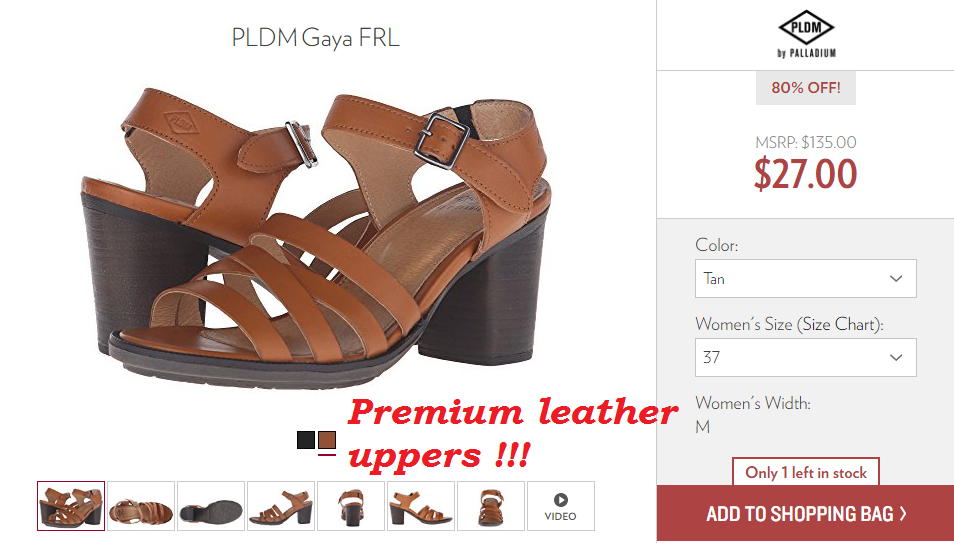This screenshot has height=543, width=954.
Task: Play the product VIDEO thumbnail
Action: tap(560, 506)
